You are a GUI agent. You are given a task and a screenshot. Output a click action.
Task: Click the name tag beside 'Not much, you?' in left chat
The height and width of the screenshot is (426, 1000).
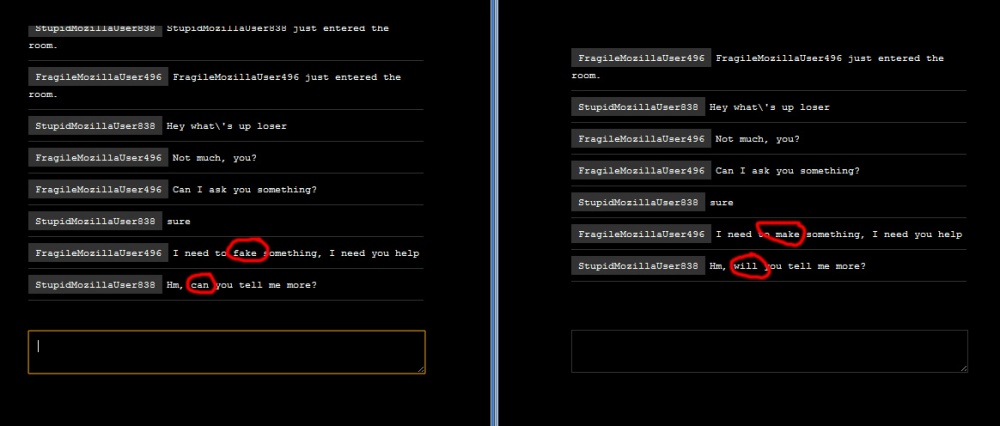[x=98, y=158]
